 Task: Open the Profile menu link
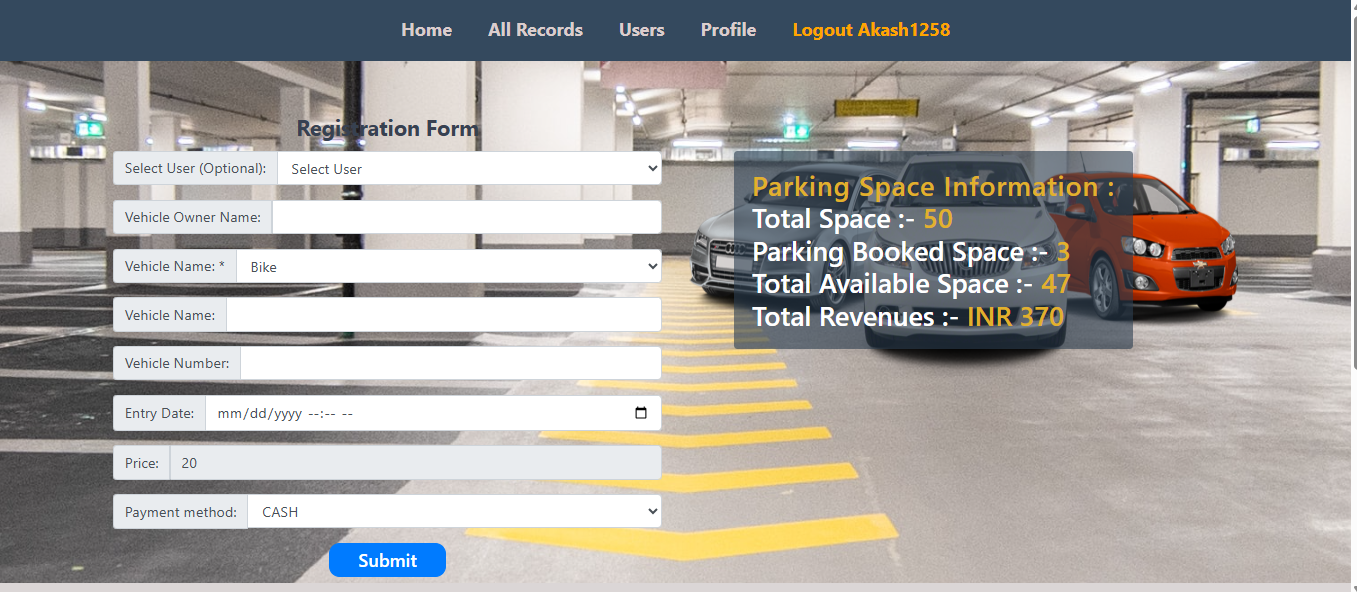pos(728,30)
